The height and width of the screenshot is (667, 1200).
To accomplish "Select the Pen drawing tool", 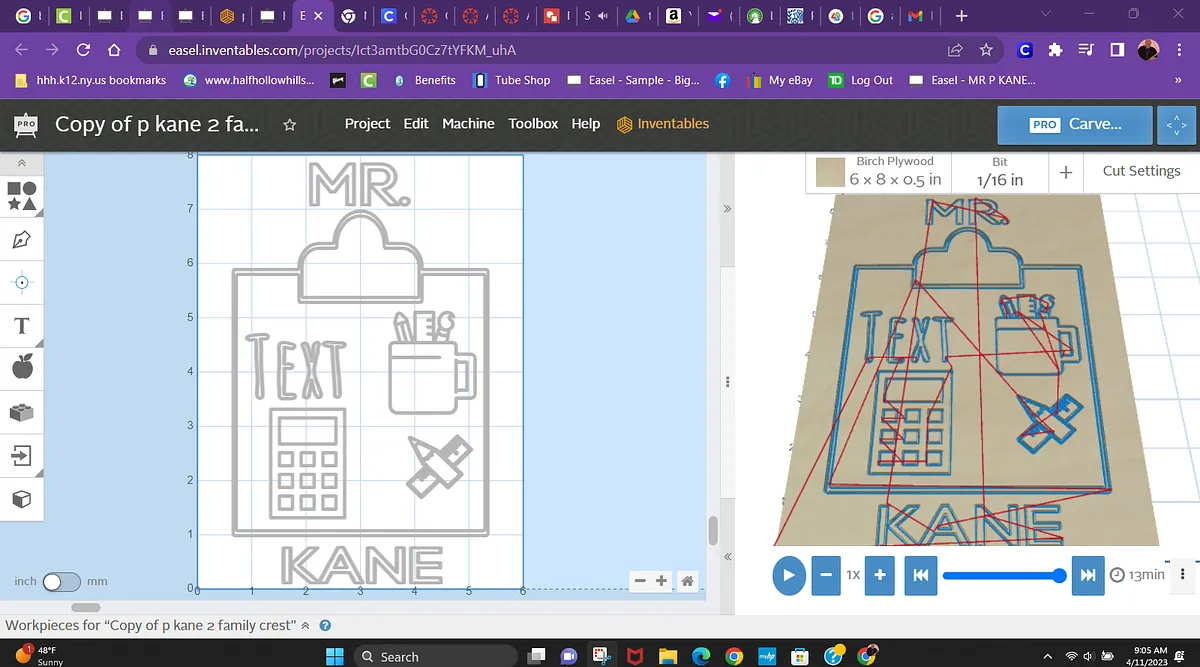I will click(x=22, y=240).
